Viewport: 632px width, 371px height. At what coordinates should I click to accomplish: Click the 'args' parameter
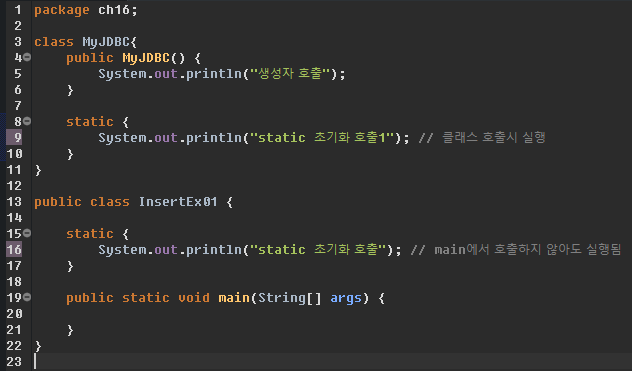click(346, 298)
